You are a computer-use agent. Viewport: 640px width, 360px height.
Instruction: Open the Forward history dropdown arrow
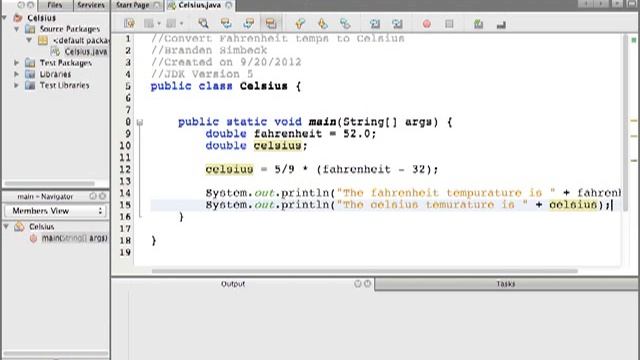(x=182, y=24)
